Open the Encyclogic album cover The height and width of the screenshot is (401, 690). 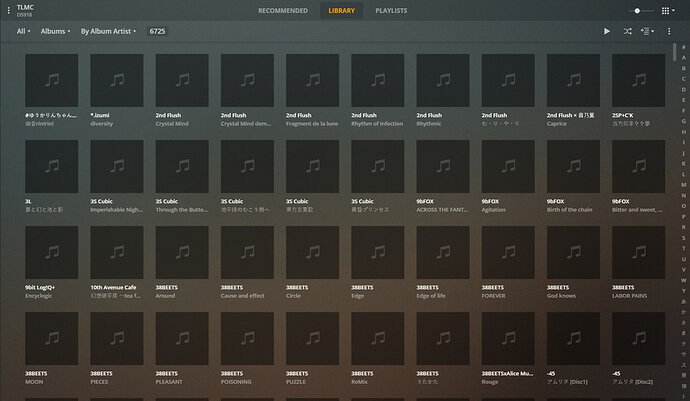tap(51, 252)
